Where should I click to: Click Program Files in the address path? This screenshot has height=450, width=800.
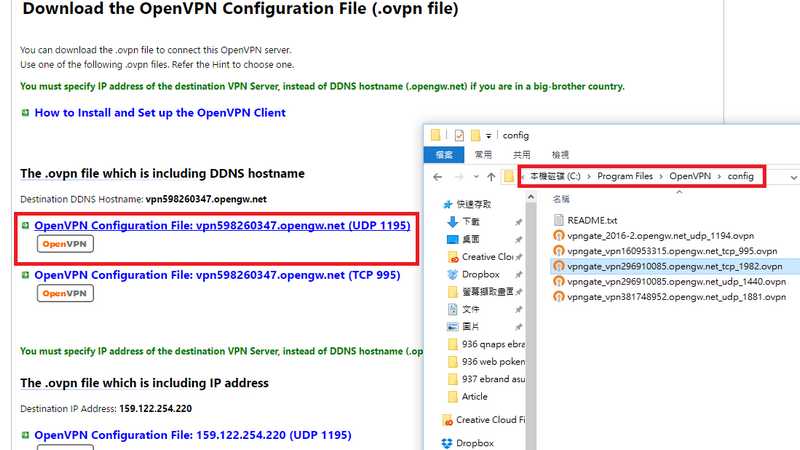pyautogui.click(x=625, y=176)
